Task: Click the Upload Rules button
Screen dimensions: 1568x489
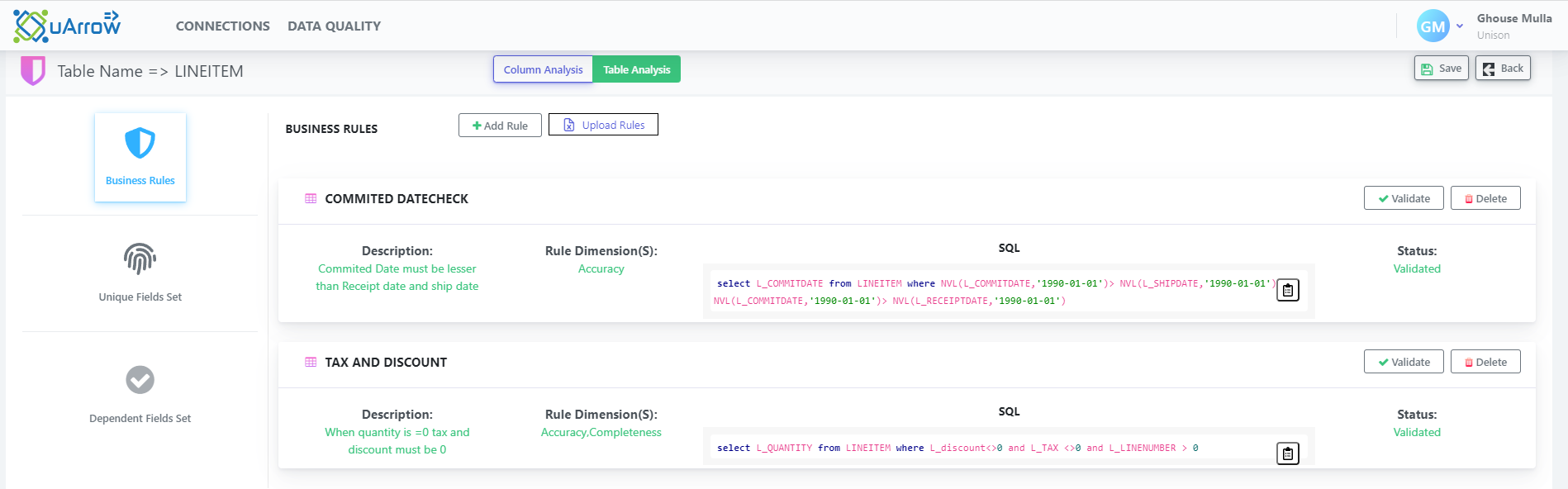Action: pos(603,125)
